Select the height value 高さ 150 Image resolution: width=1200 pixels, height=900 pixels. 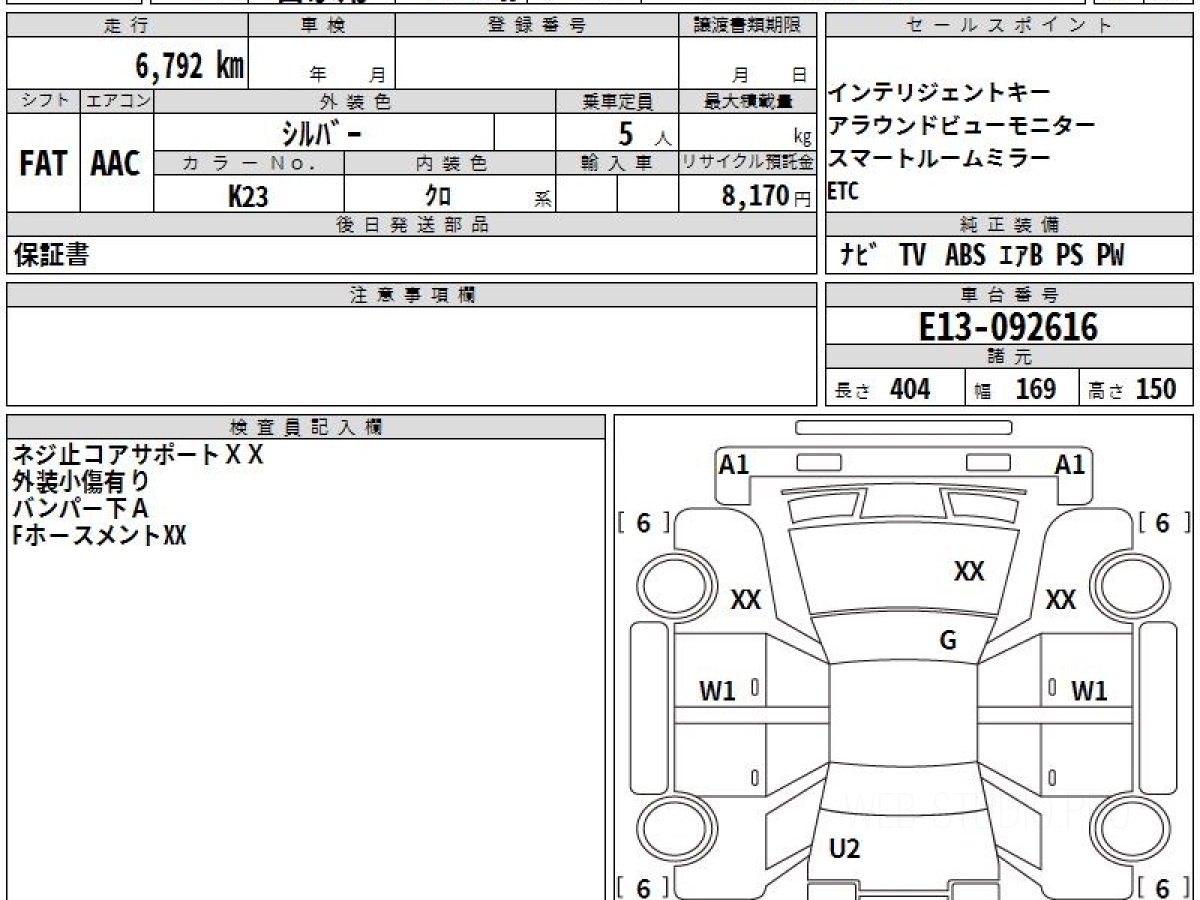tap(1132, 389)
